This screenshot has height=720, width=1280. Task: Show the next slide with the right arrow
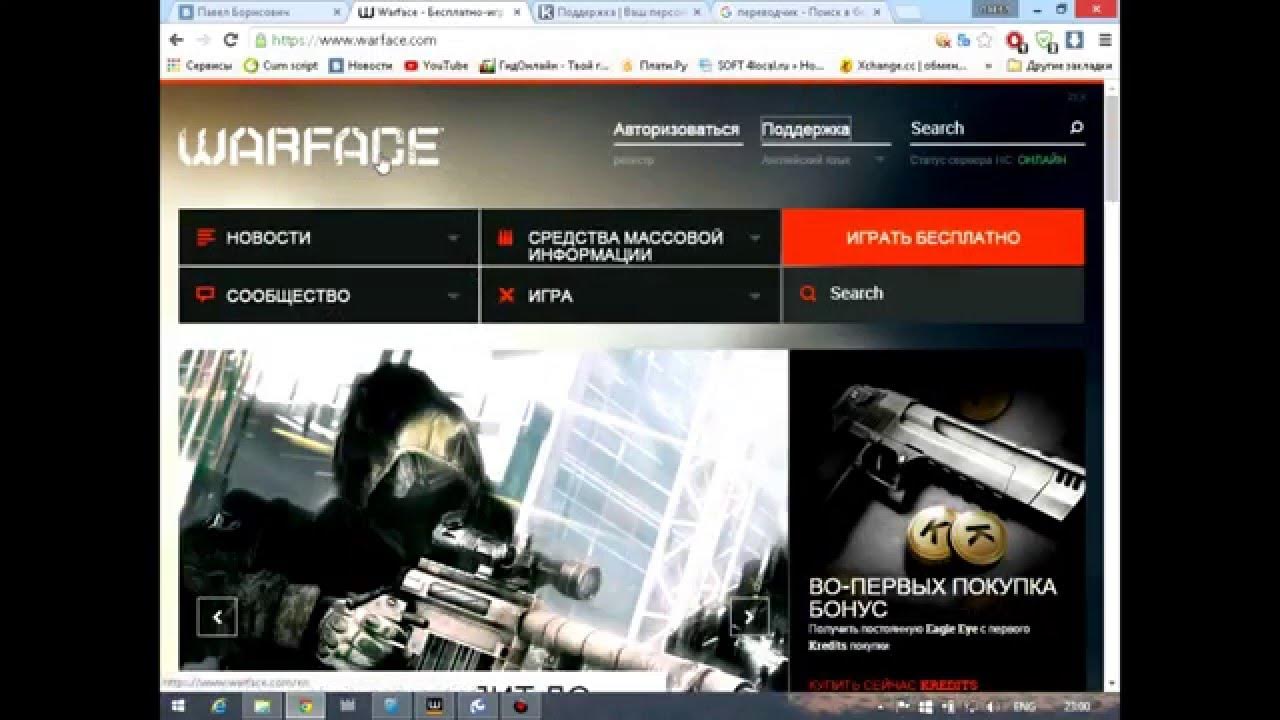click(x=749, y=616)
